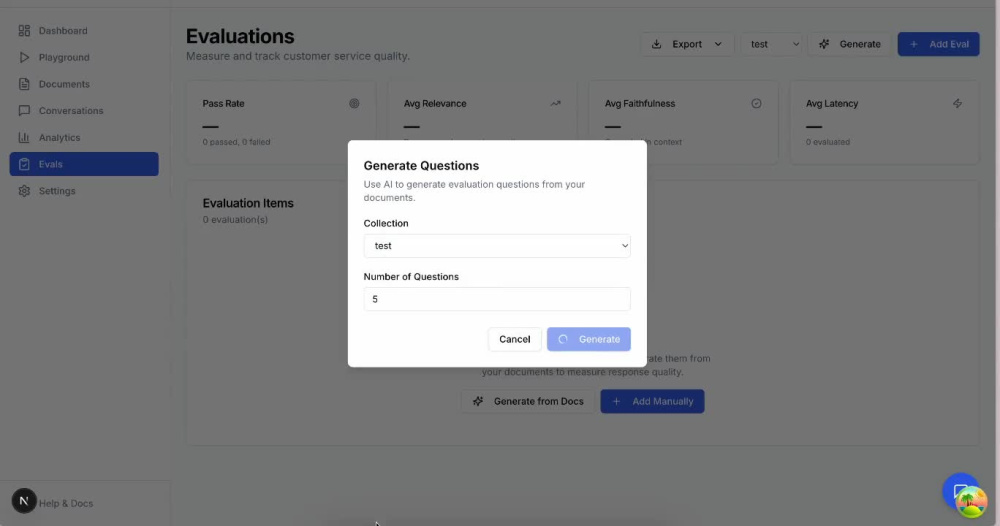Click the Add Manually button

tap(652, 401)
